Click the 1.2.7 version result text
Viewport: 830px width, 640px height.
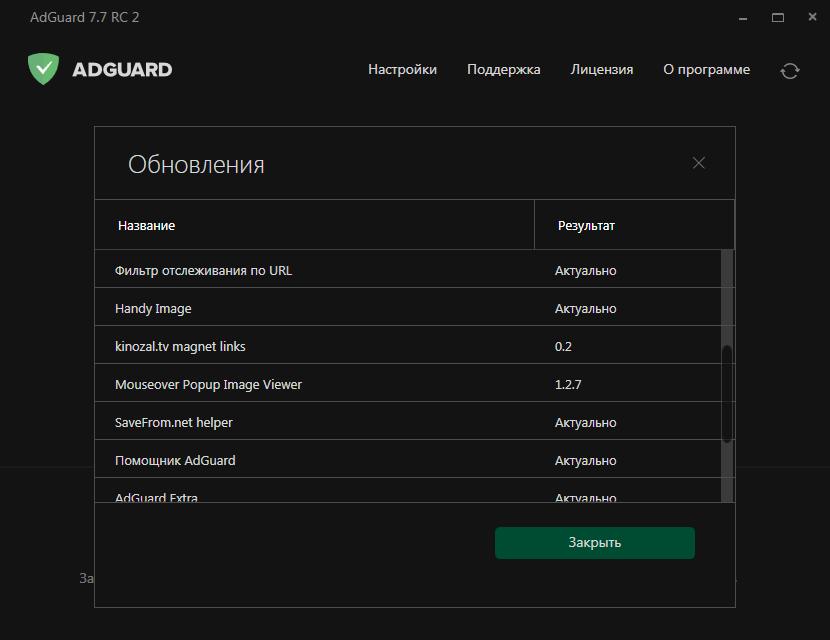click(x=567, y=383)
